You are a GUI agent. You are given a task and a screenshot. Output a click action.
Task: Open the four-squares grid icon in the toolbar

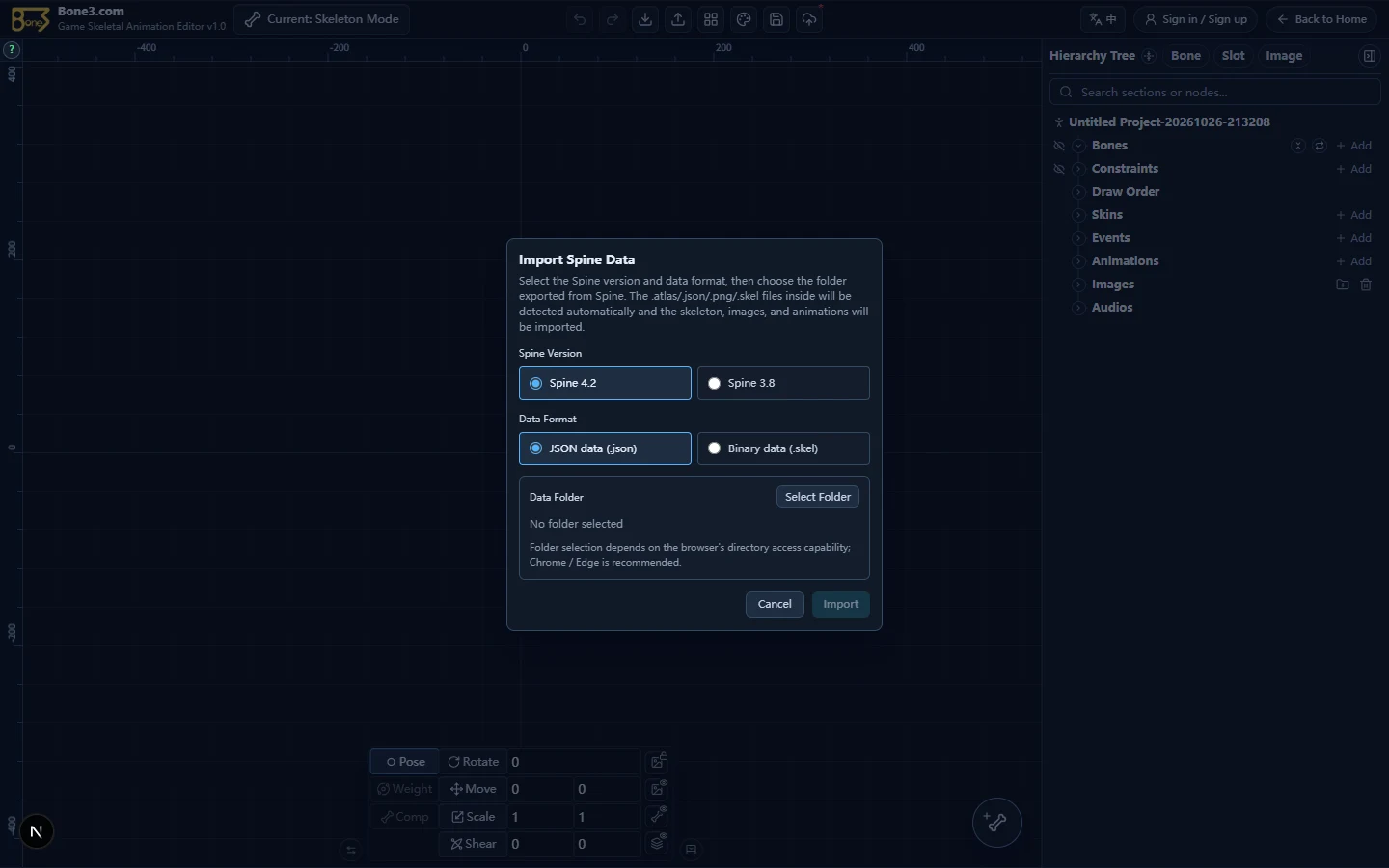[x=711, y=19]
